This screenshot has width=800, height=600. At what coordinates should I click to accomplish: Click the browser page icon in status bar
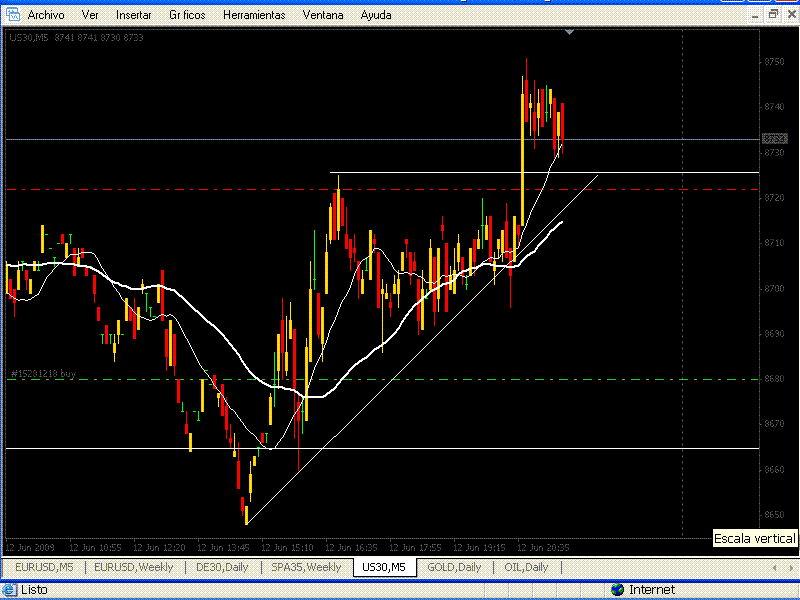click(9, 590)
